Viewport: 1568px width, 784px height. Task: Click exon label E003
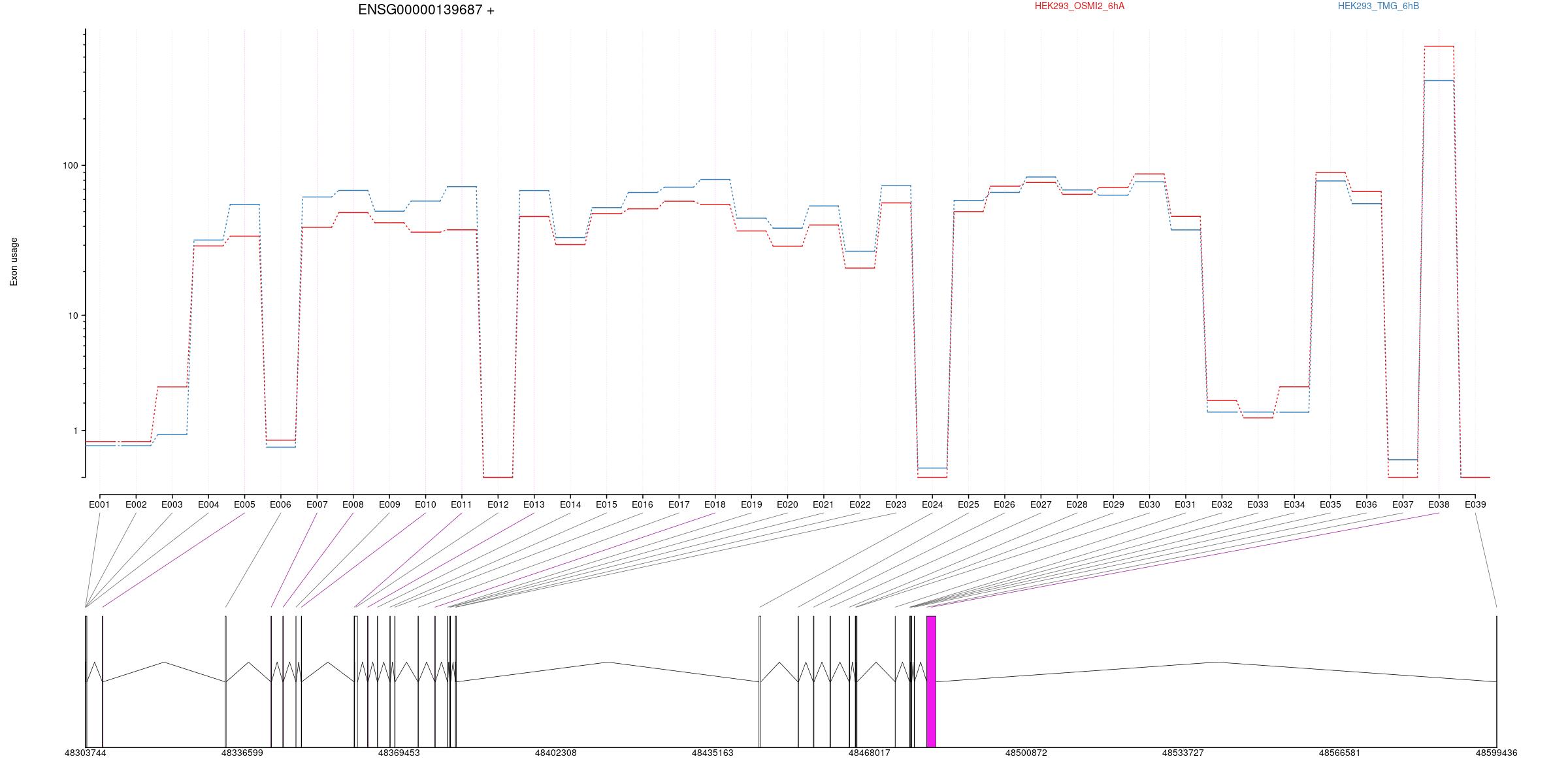[x=172, y=504]
